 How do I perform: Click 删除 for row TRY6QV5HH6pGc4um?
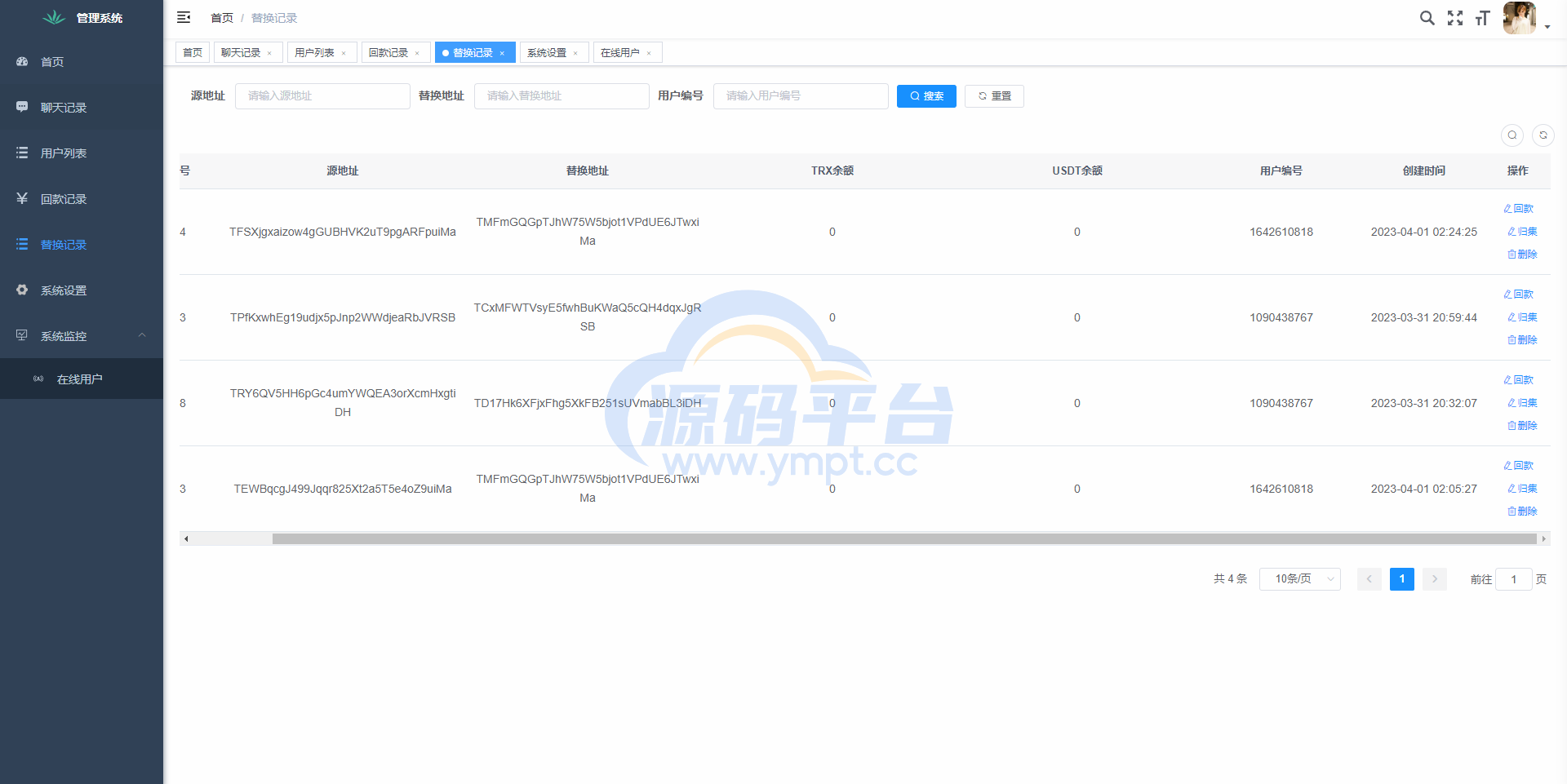(x=1522, y=426)
